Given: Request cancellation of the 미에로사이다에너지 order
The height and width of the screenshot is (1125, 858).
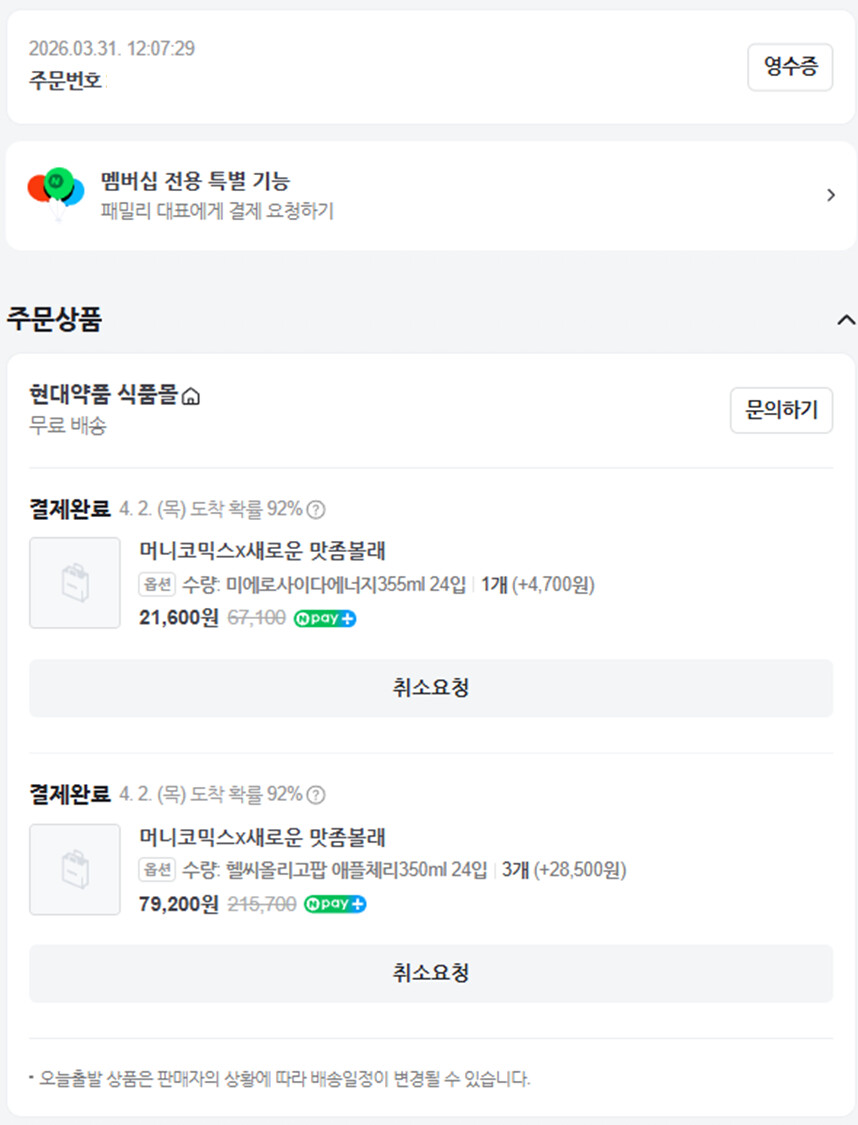Looking at the screenshot, I should pos(430,688).
